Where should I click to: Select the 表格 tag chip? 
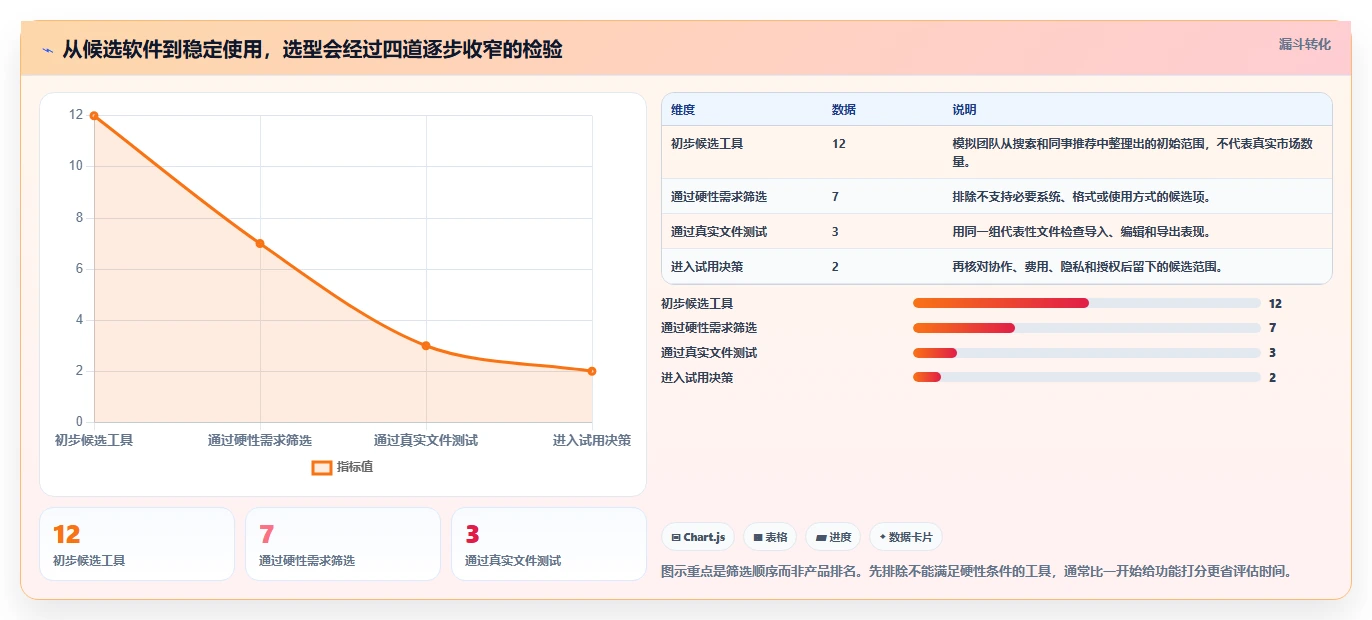[770, 537]
